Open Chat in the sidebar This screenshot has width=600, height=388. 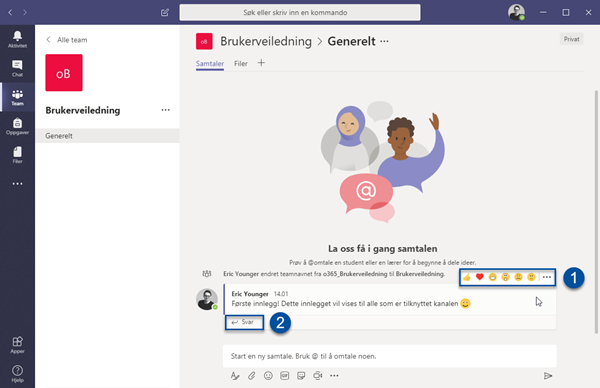point(17,68)
